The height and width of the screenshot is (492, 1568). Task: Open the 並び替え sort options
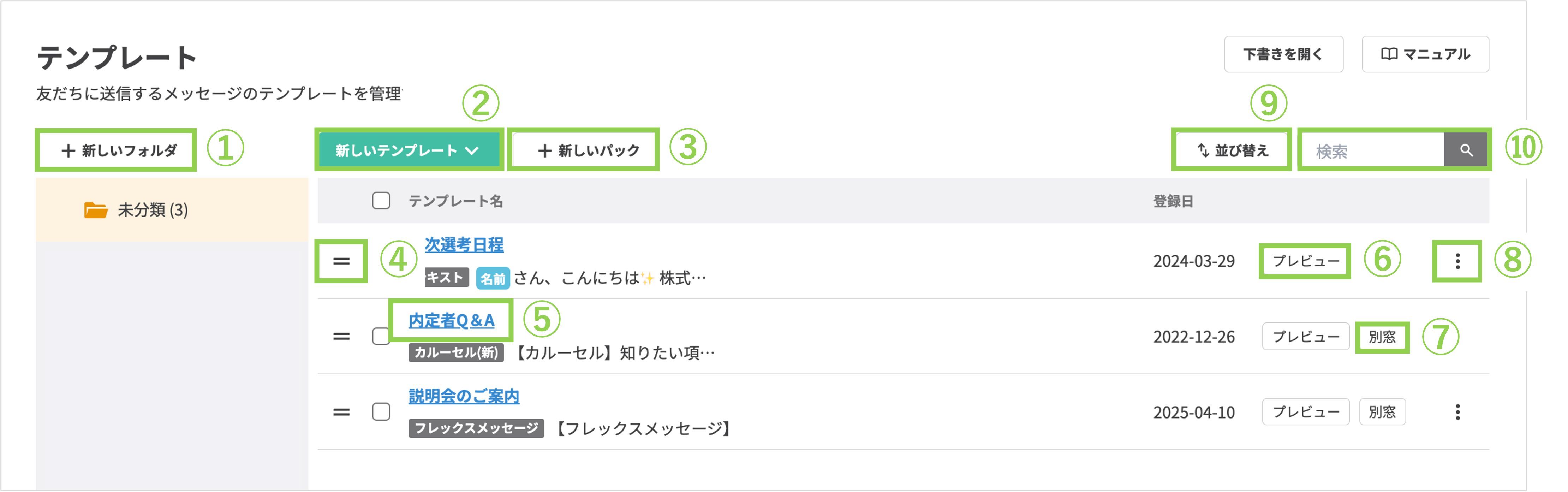pyautogui.click(x=1233, y=150)
